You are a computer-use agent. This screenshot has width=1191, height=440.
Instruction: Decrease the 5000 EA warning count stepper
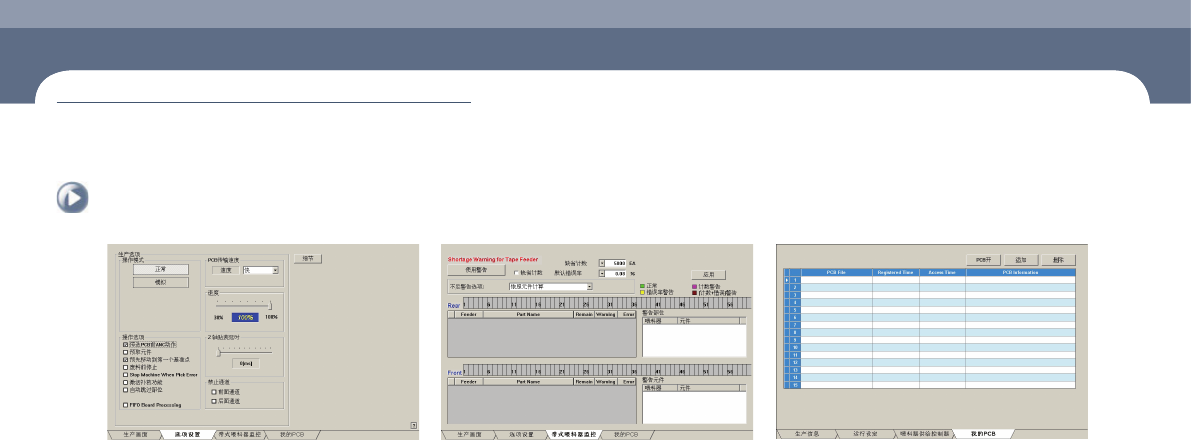point(602,262)
